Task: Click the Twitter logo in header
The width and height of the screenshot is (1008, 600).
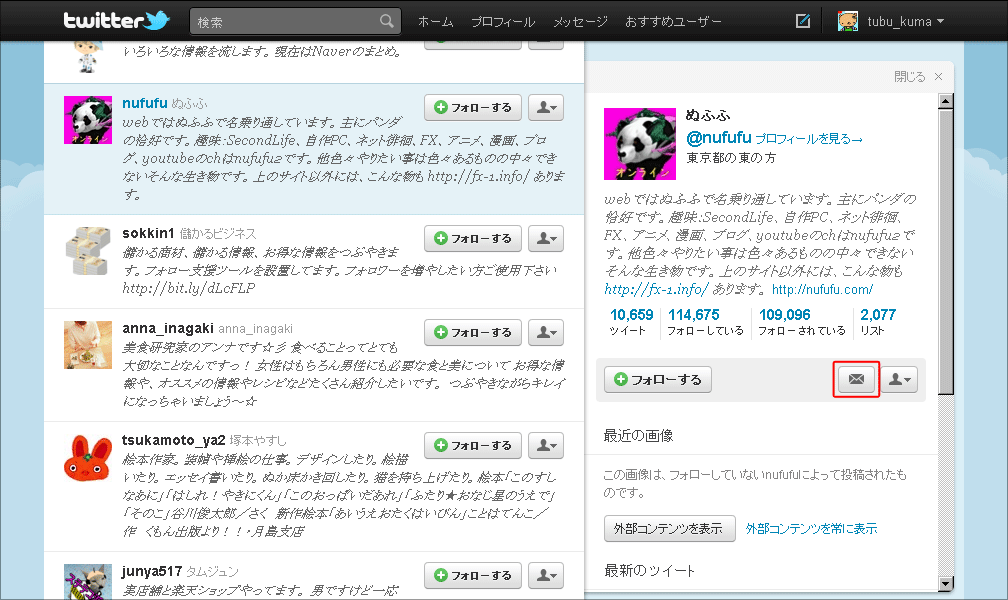Action: click(x=116, y=21)
